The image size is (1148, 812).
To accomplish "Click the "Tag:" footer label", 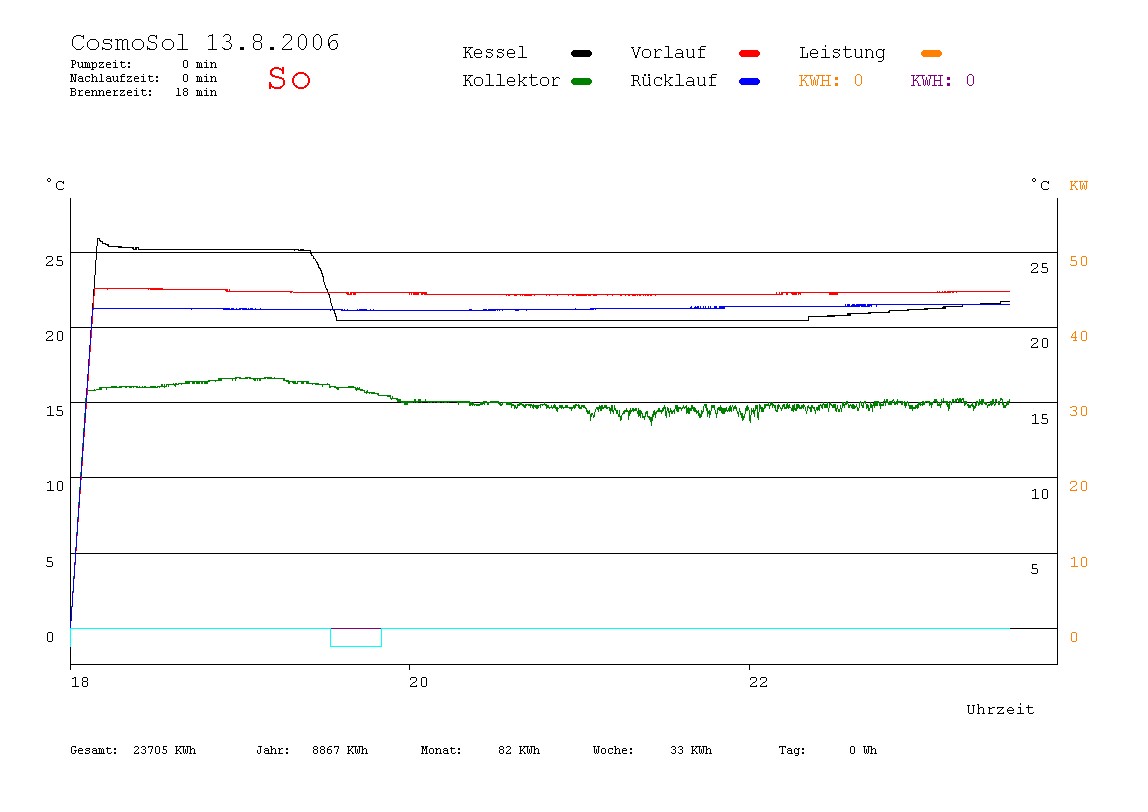I will point(791,750).
